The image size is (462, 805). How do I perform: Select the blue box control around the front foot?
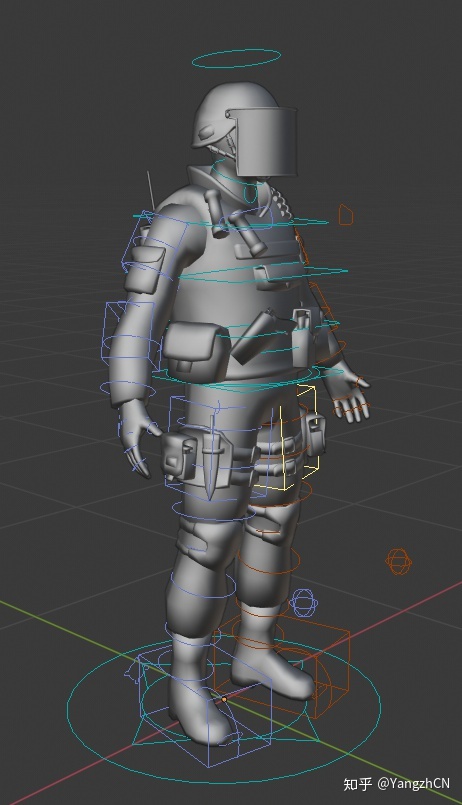pos(205,707)
